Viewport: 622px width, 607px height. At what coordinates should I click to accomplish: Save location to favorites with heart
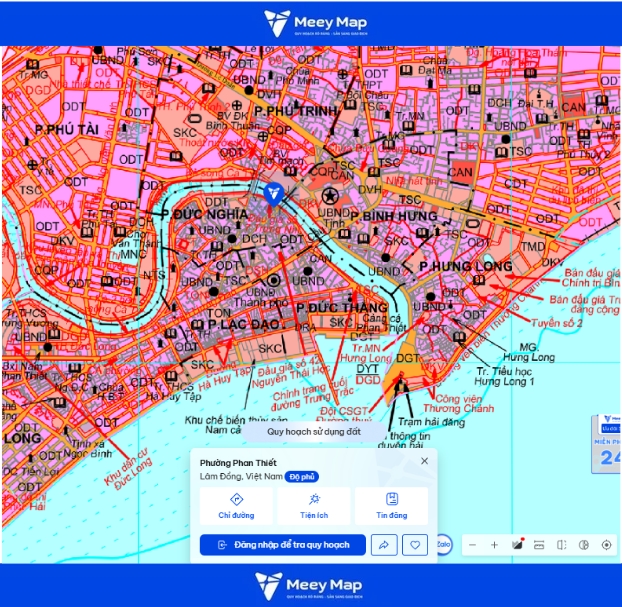click(415, 545)
